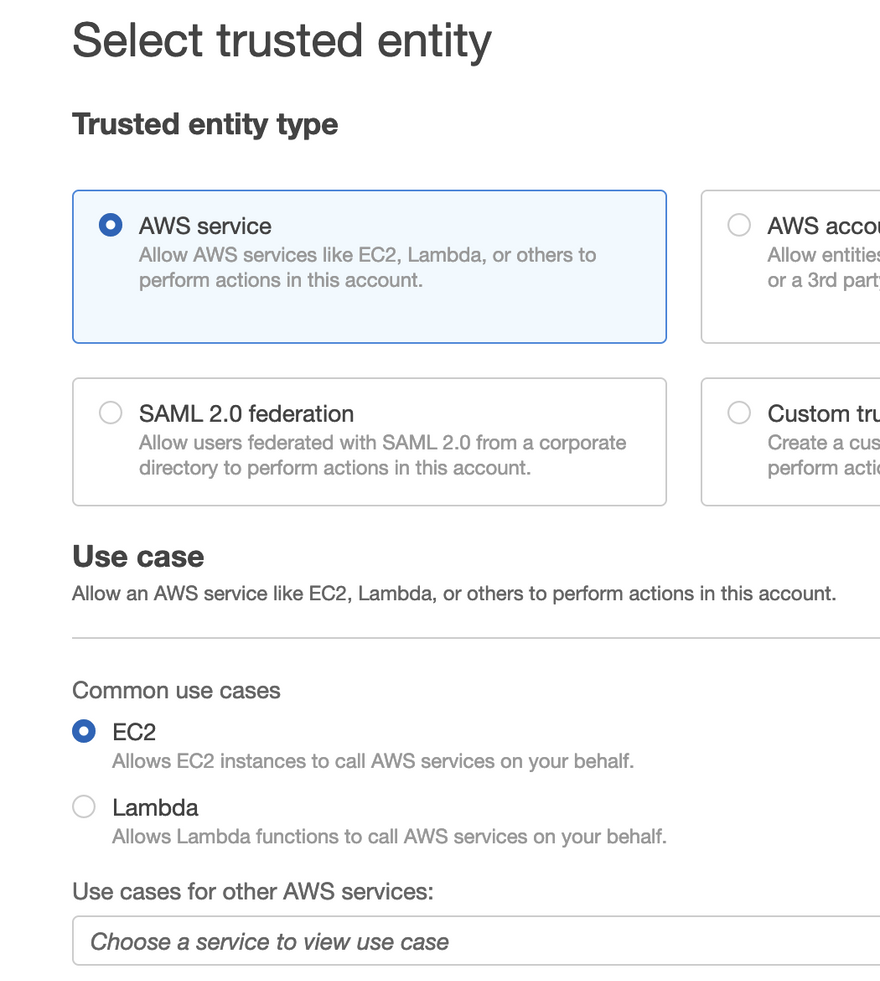
Task: Click the AWS service card description text
Action: [368, 268]
